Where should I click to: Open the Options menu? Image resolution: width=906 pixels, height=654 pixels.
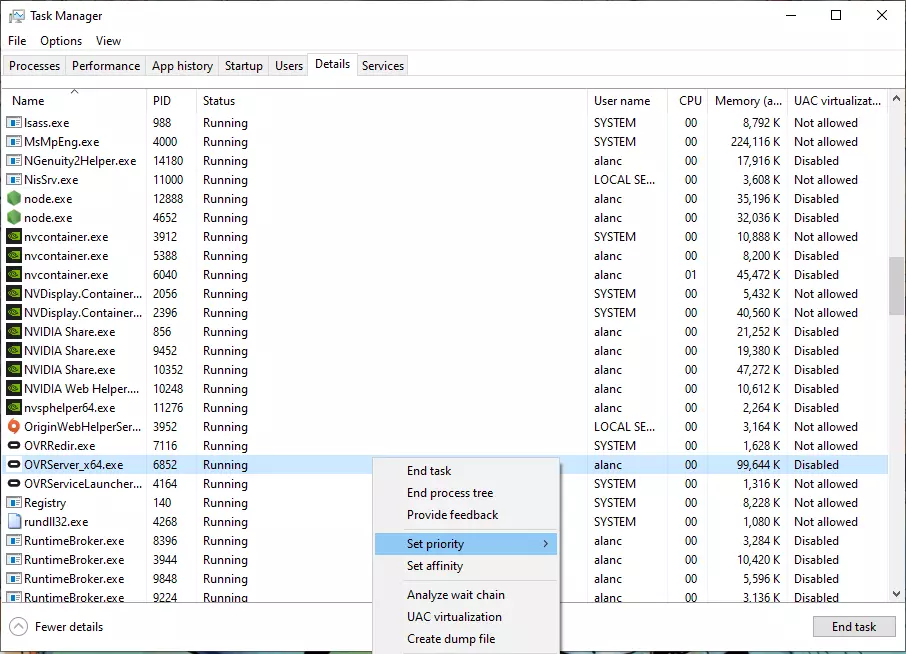61,41
